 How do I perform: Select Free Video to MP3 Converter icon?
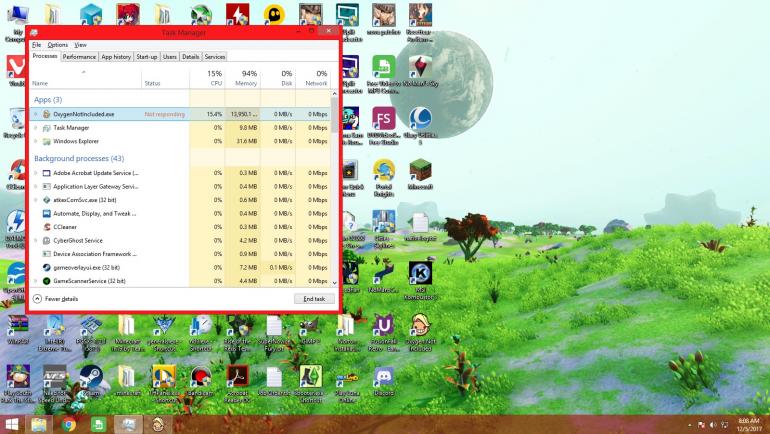click(384, 75)
